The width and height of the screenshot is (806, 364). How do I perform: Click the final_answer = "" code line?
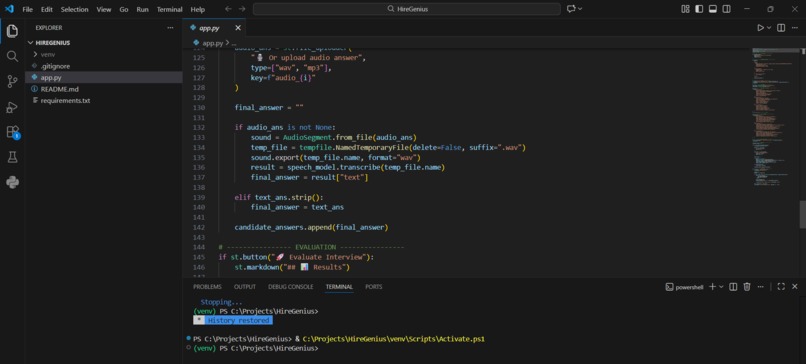point(269,107)
